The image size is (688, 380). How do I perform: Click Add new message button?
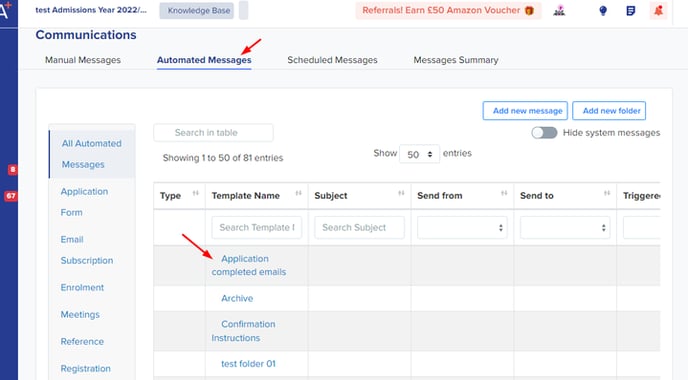pos(525,111)
